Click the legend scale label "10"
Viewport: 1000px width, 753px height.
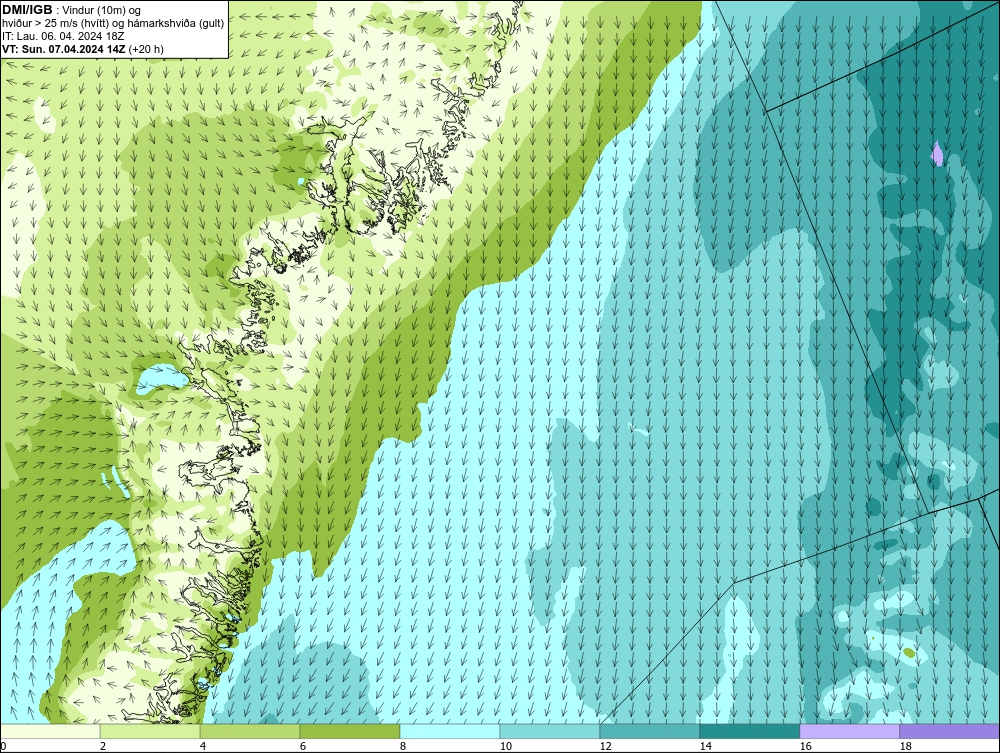point(505,746)
